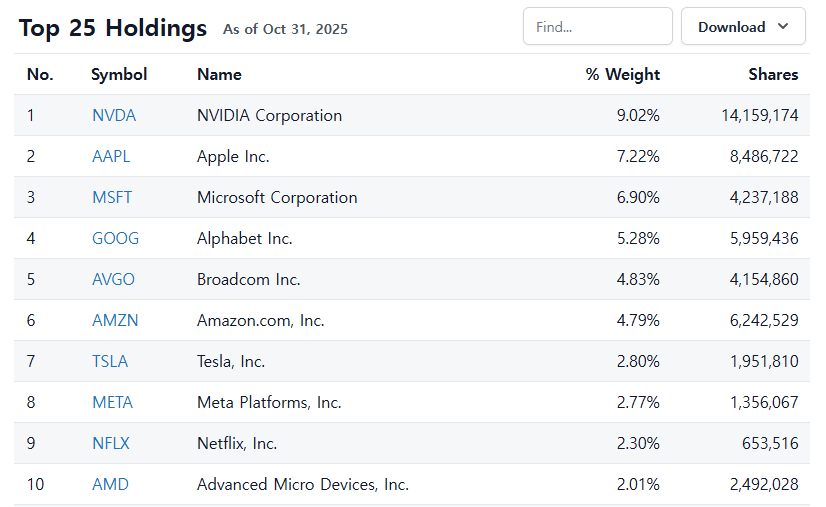Open the NFLX ticker link
Image resolution: width=826 pixels, height=507 pixels.
111,443
